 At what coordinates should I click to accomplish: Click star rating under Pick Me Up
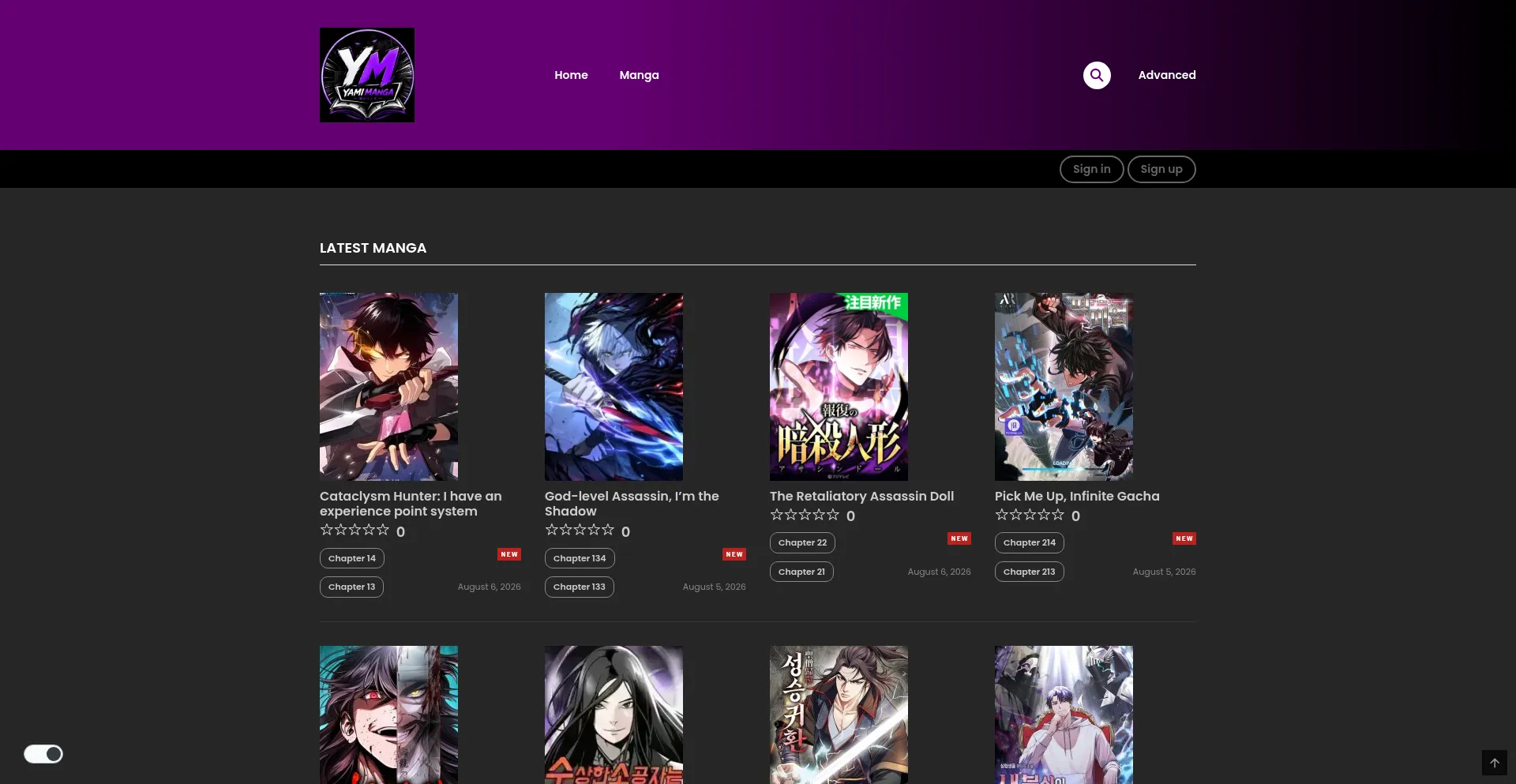pyautogui.click(x=1030, y=515)
